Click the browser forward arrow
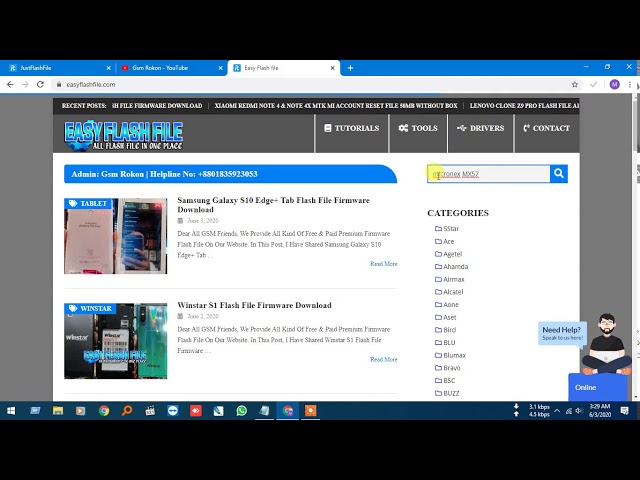 pos(25,84)
